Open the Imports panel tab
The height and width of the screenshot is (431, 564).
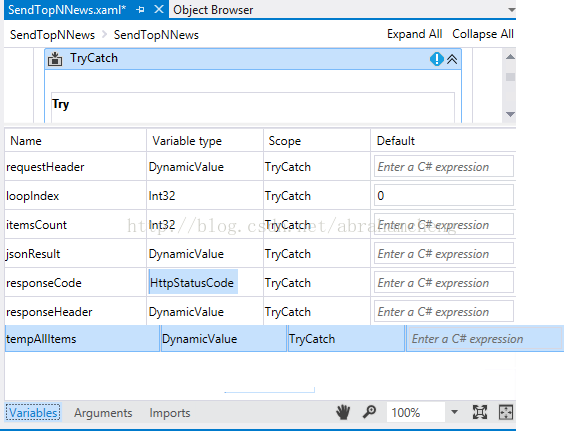(x=170, y=413)
